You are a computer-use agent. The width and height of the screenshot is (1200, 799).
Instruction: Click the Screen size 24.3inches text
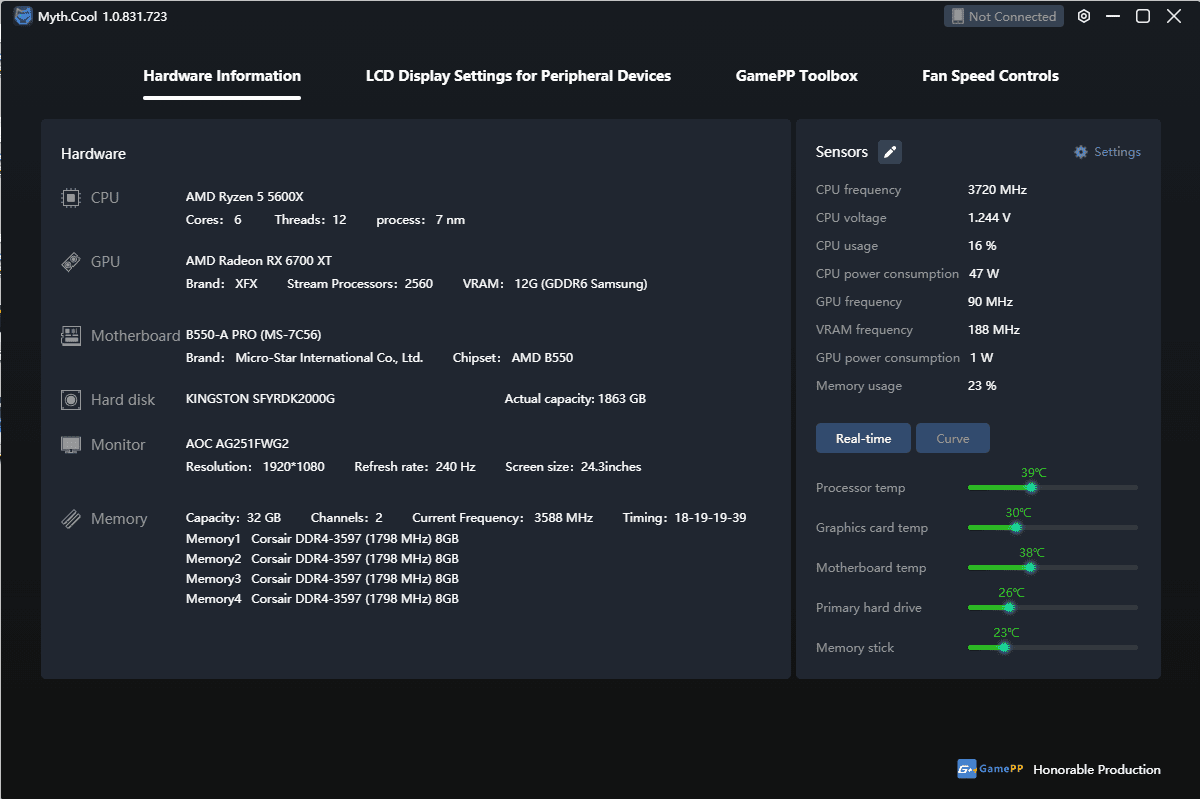[x=573, y=467]
